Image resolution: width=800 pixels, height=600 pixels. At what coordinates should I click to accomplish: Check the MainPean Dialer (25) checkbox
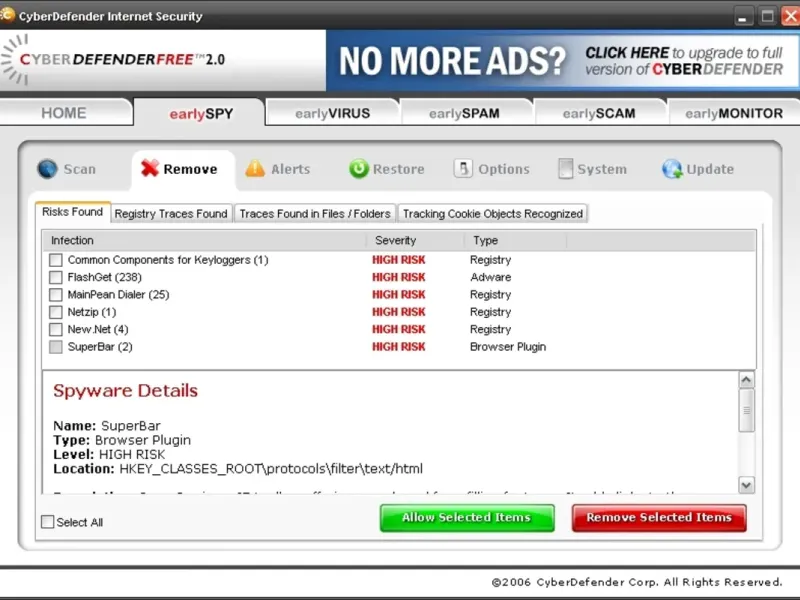[56, 295]
